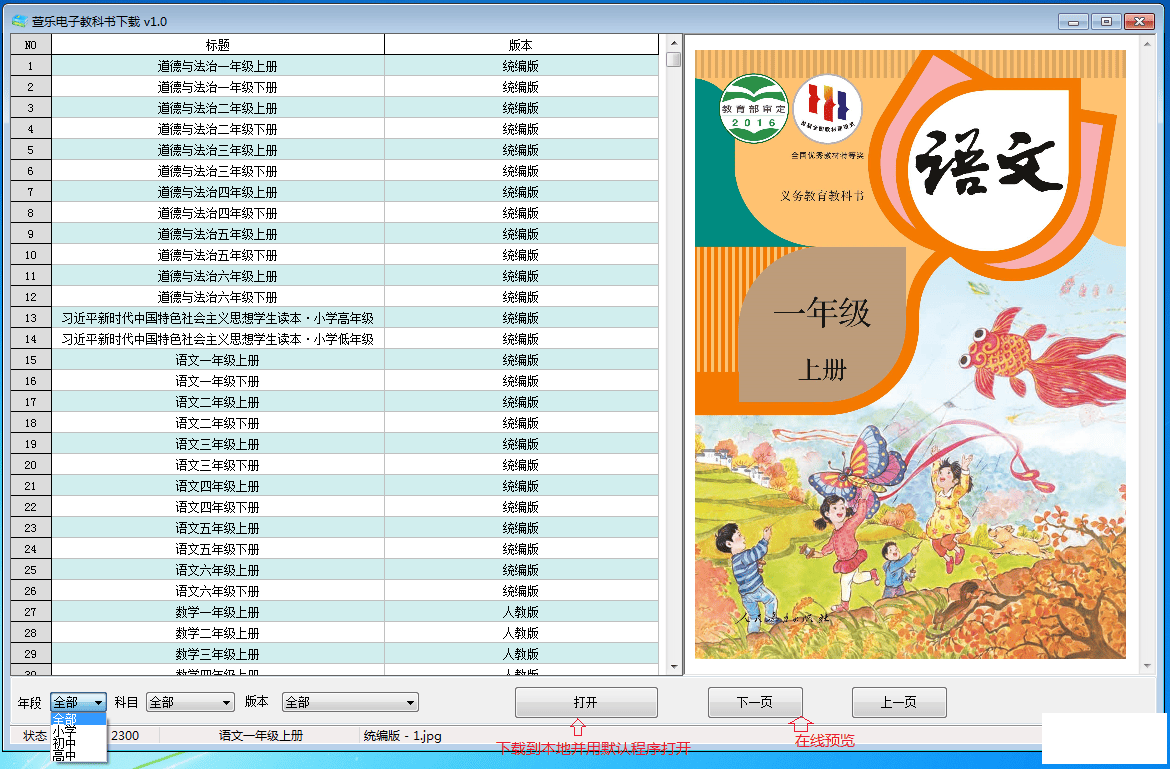Go to previous page with 上一页
This screenshot has width=1170, height=769.
[899, 702]
